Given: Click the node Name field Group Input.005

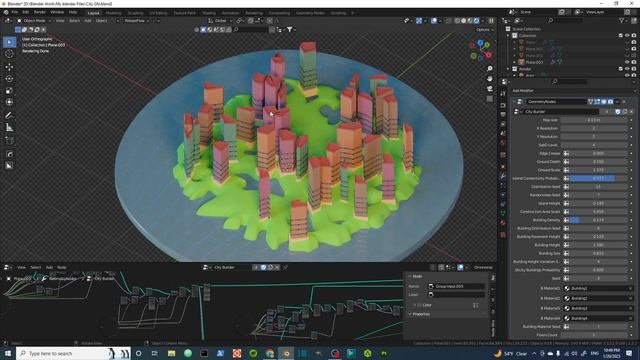Looking at the screenshot, I should click(456, 286).
